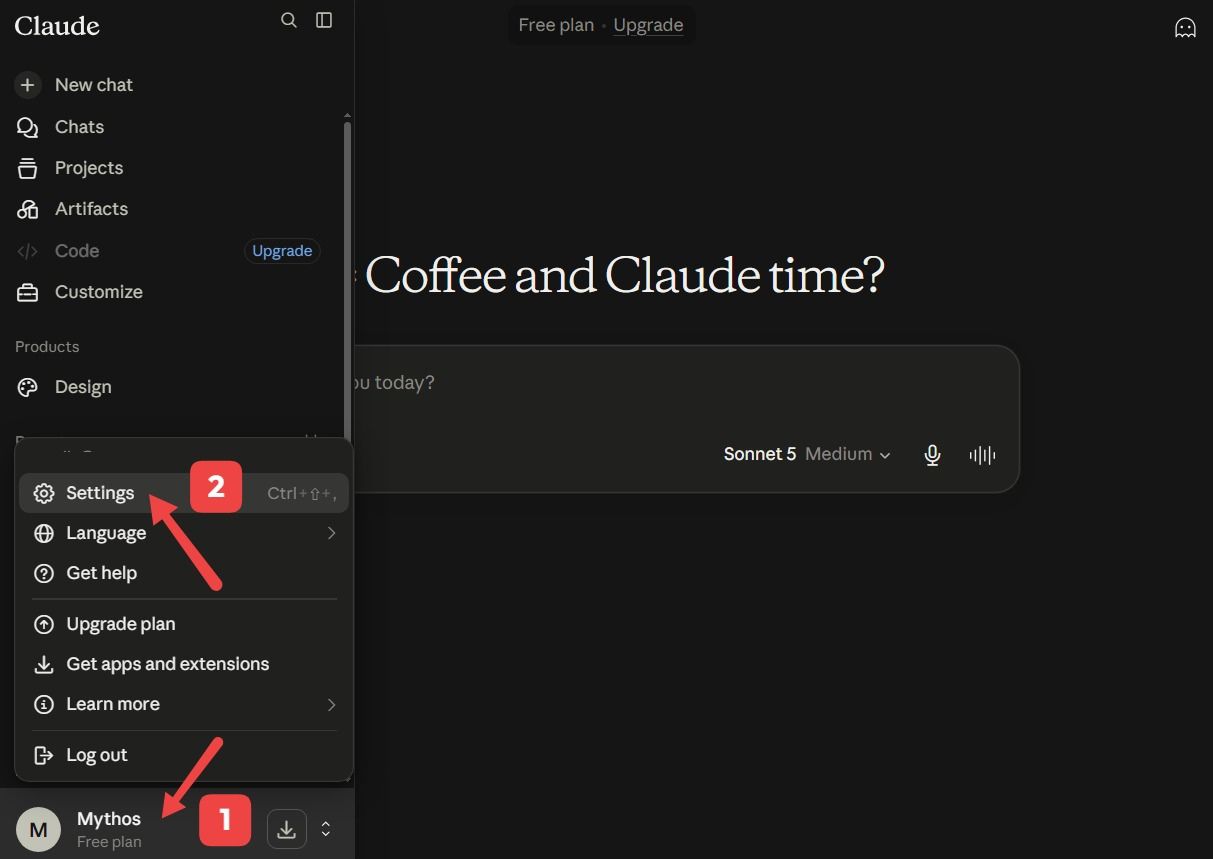Viewport: 1213px width, 859px height.
Task: Click the Code brackets icon
Action: tap(27, 251)
